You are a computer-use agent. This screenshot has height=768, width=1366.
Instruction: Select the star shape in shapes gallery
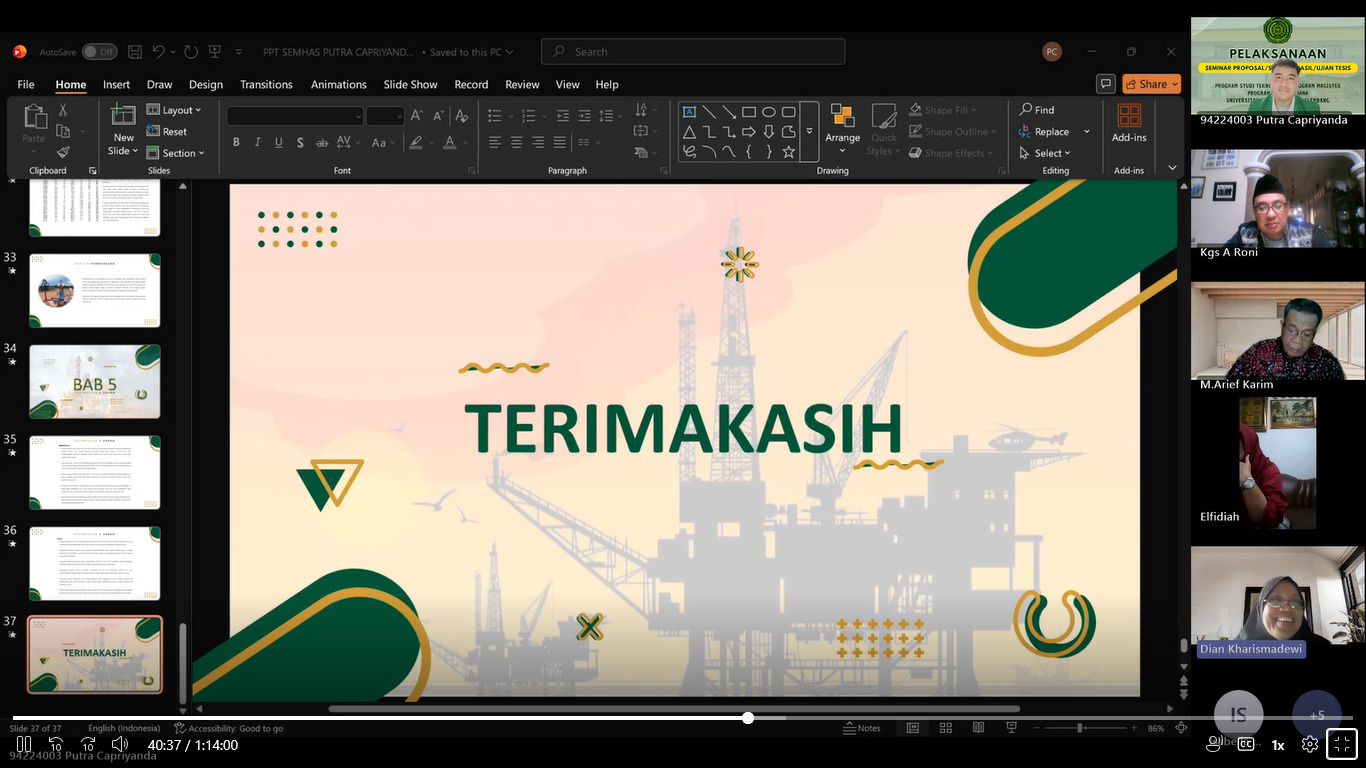(x=789, y=152)
